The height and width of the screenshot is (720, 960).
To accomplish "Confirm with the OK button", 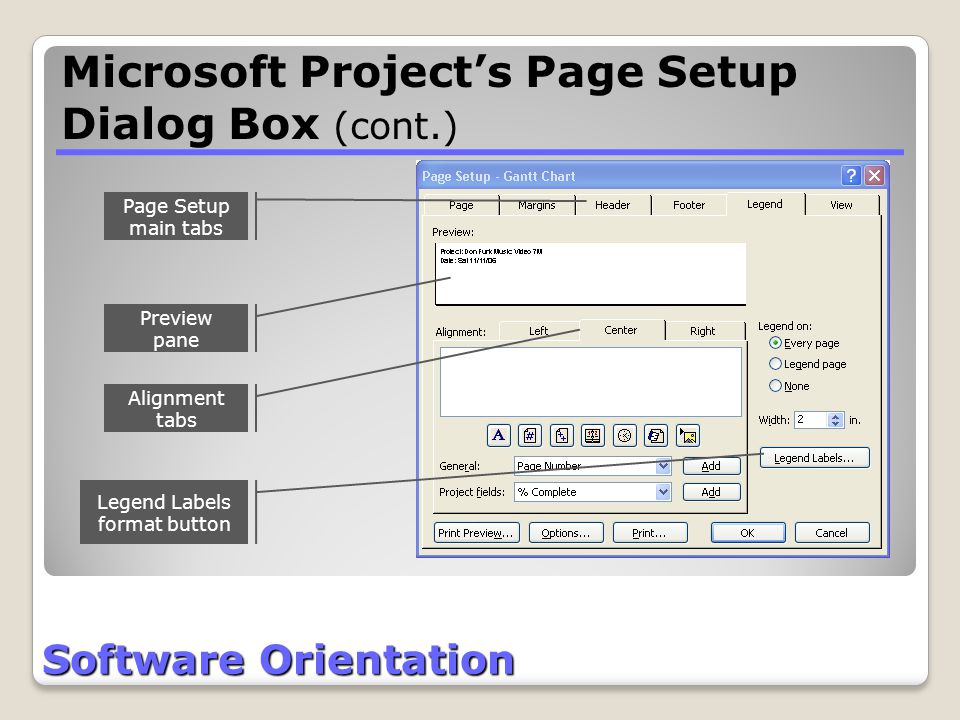I will 748,533.
